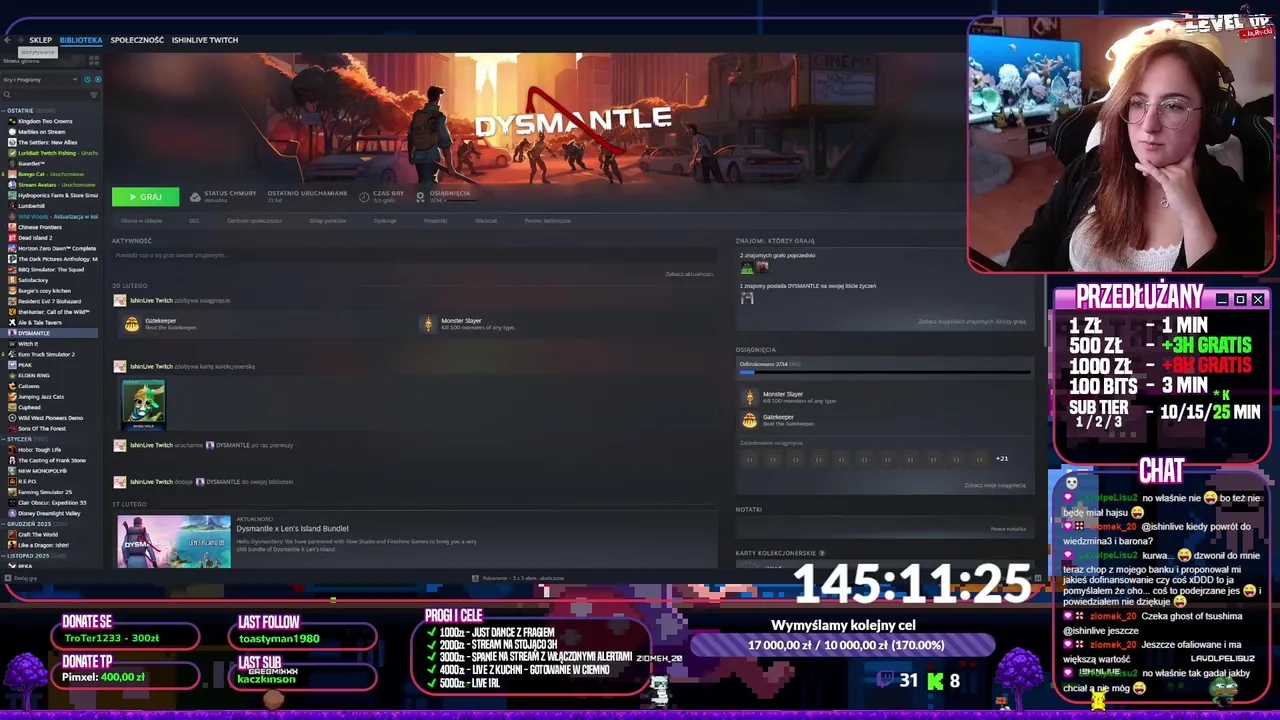Open the Centrum społeczności link
Viewport: 1280px width, 720px height.
(254, 221)
